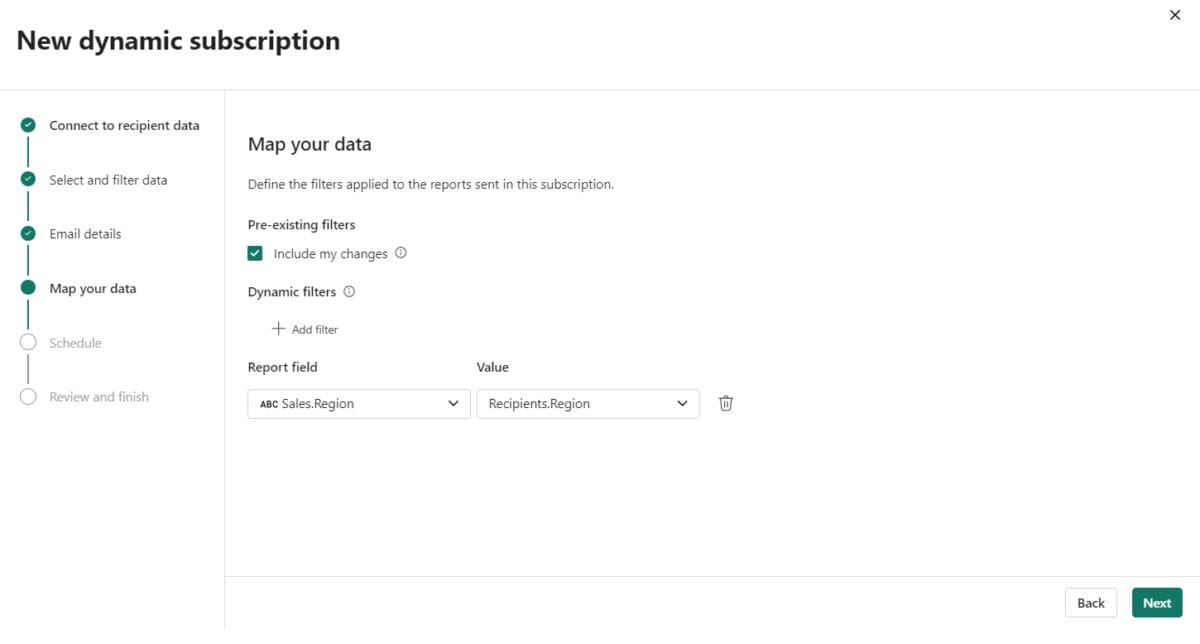Screen dimensions: 1200x644
Task: Click the Back button
Action: pyautogui.click(x=1090, y=602)
